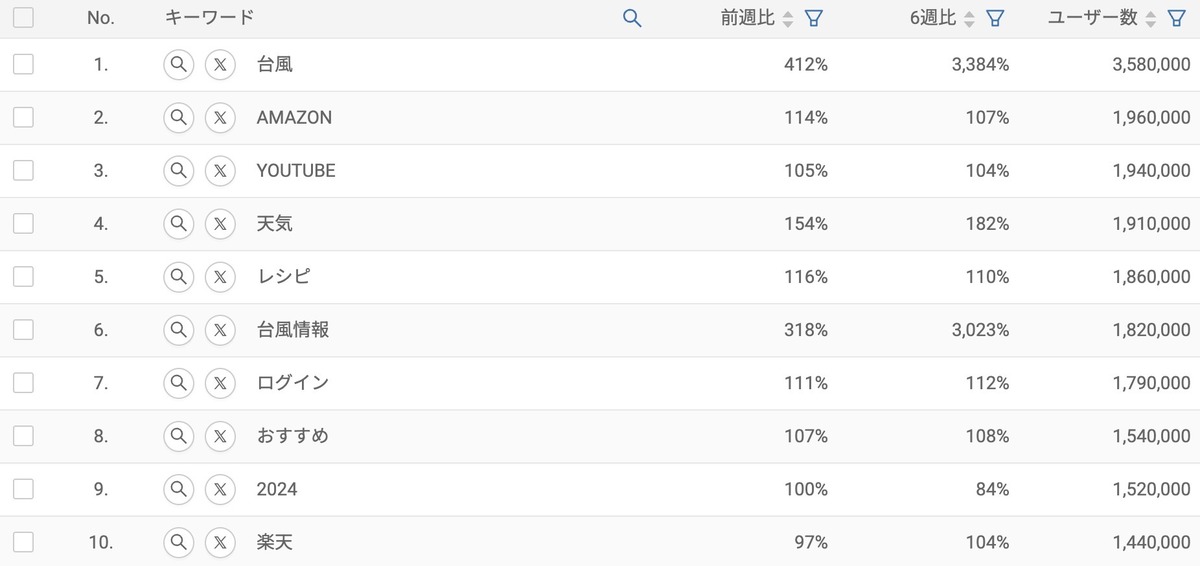
Task: Open the 6週比 column filter
Action: coord(995,18)
